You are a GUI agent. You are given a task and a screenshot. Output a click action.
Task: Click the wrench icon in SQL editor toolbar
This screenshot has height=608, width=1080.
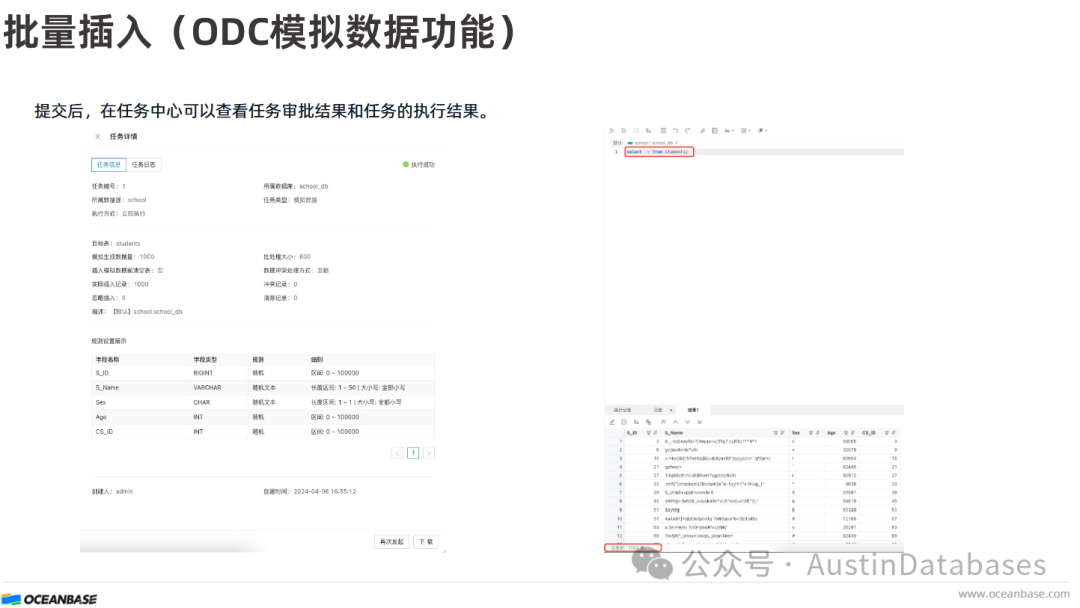[703, 131]
